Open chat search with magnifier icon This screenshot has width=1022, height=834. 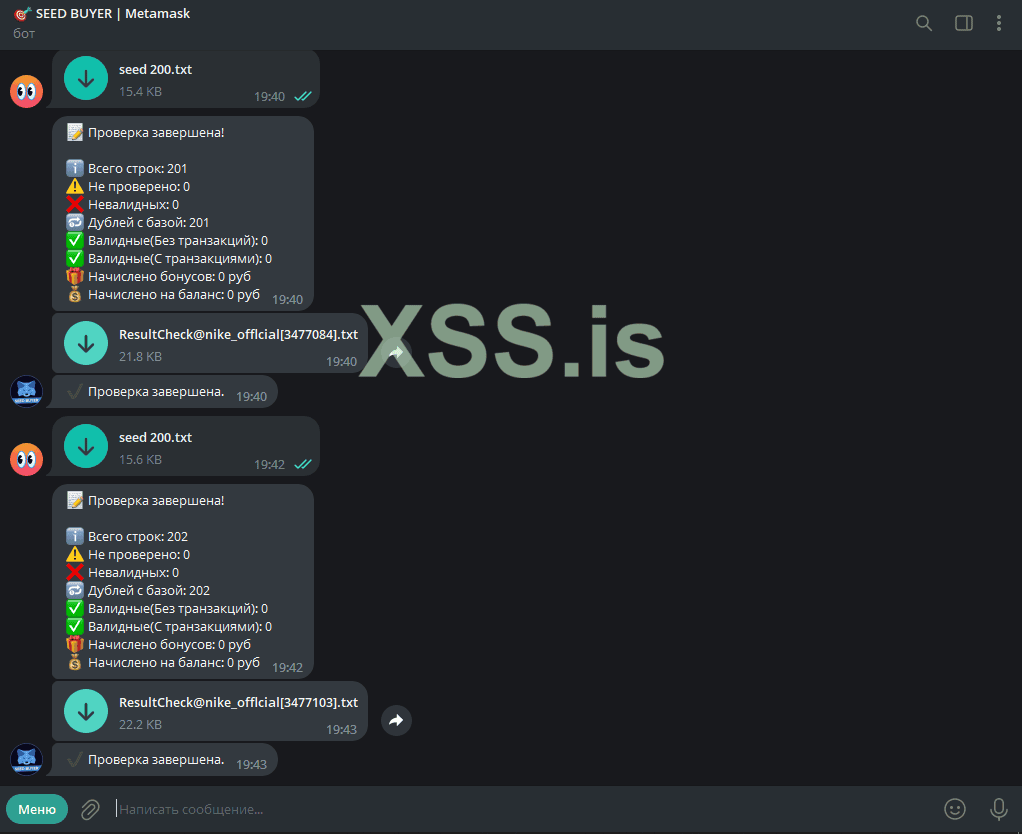[x=924, y=23]
